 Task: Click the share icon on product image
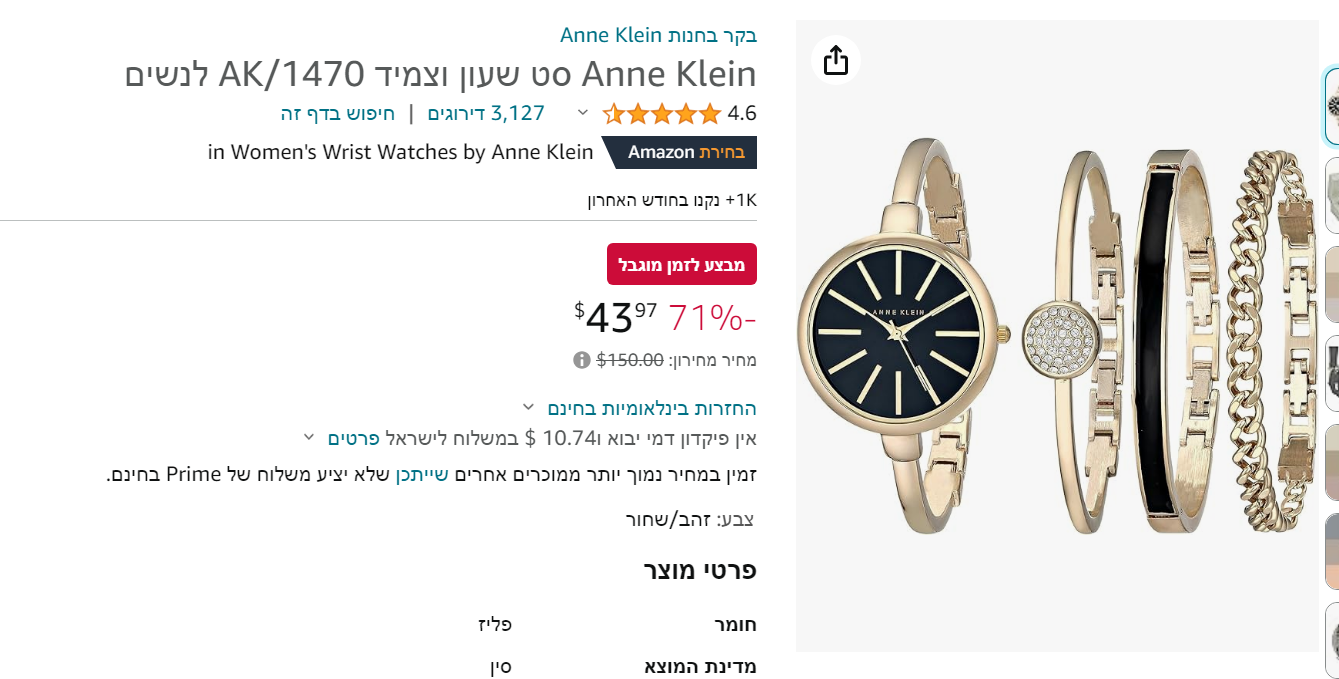point(835,60)
